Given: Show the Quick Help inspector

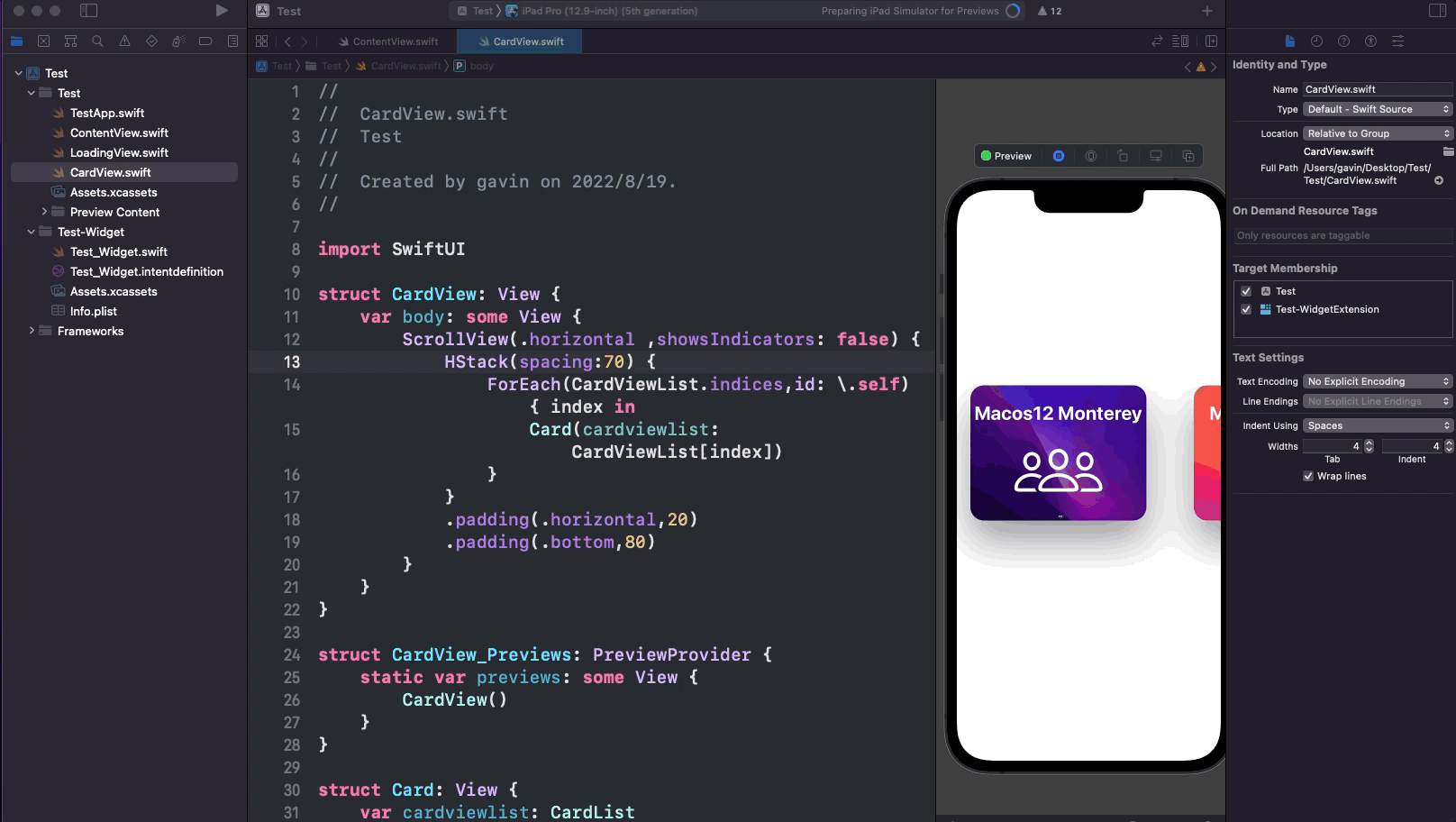Looking at the screenshot, I should click(x=1343, y=41).
